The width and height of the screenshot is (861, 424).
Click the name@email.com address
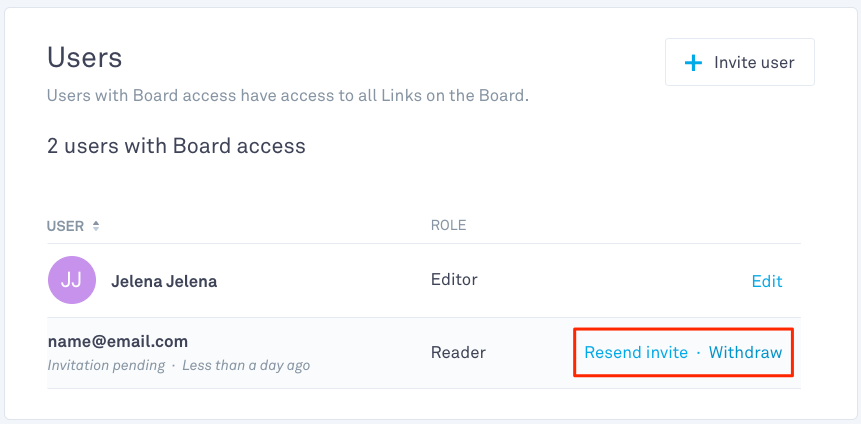click(118, 341)
